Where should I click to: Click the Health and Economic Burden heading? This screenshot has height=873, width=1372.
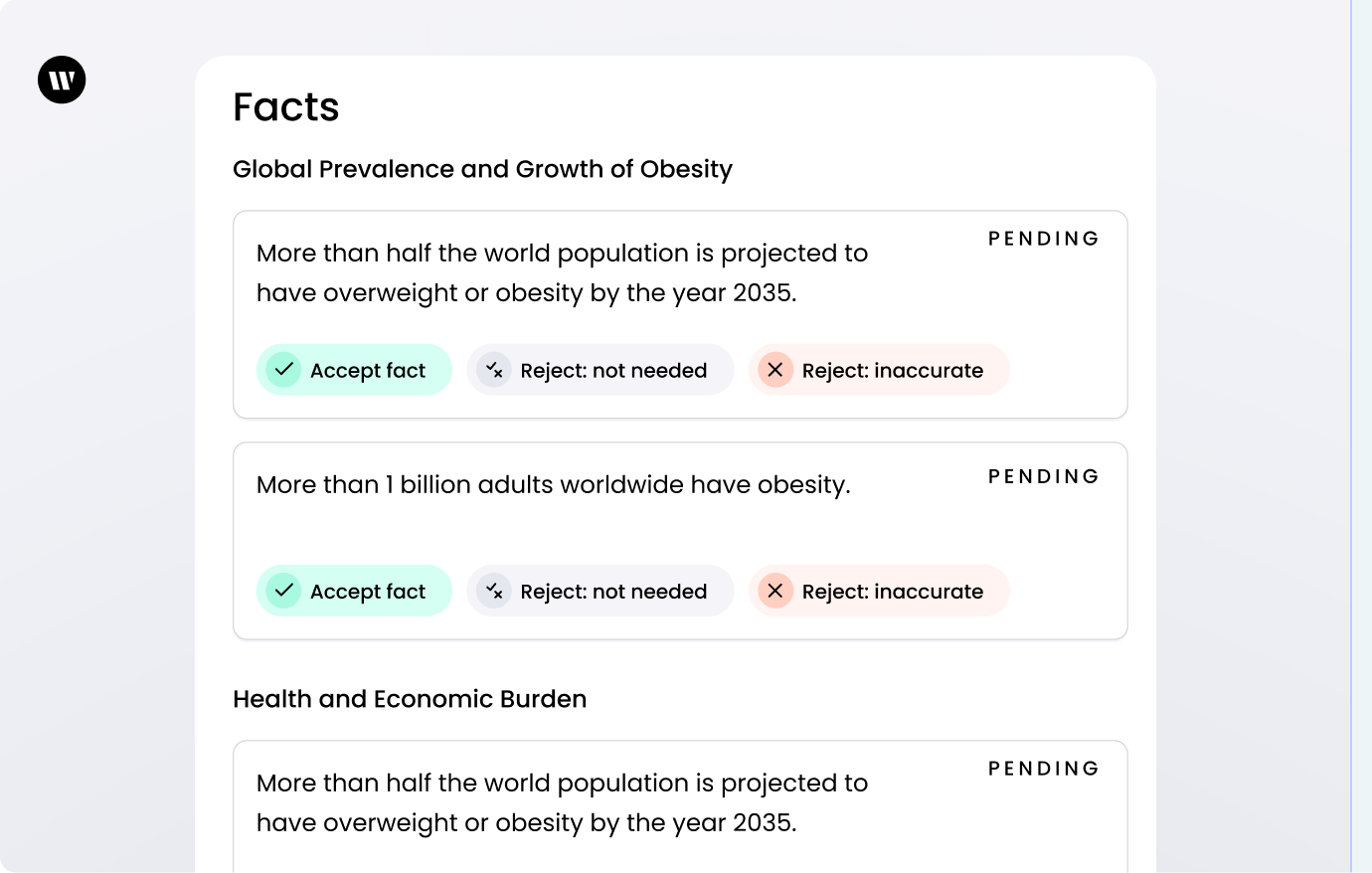point(410,699)
